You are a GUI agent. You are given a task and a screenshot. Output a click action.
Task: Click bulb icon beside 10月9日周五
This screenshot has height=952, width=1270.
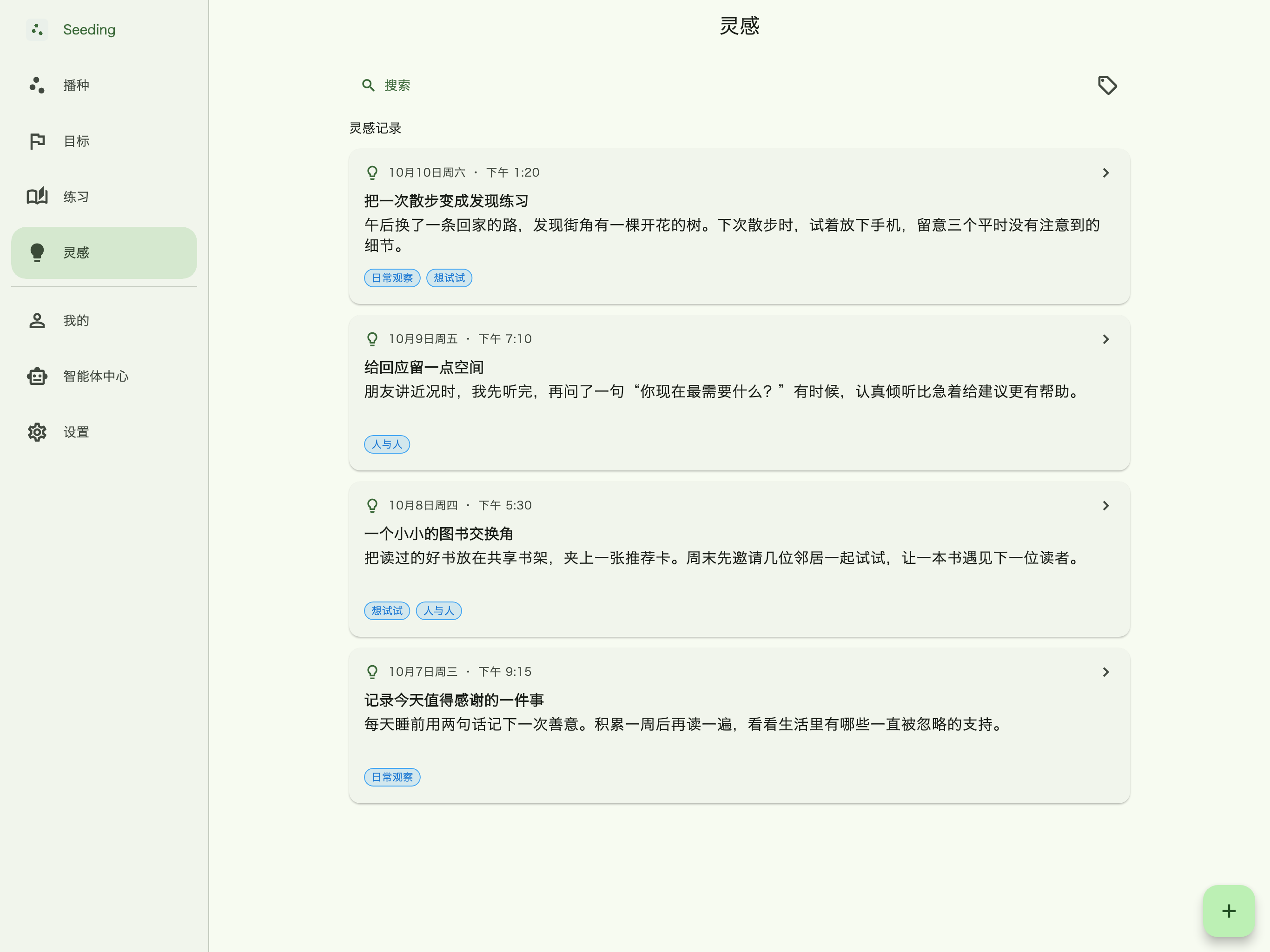click(x=372, y=339)
